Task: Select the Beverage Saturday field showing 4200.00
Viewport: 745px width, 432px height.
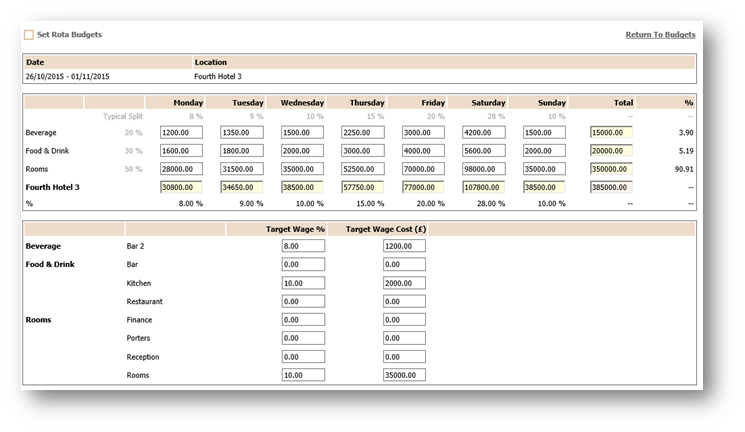Action: [483, 132]
